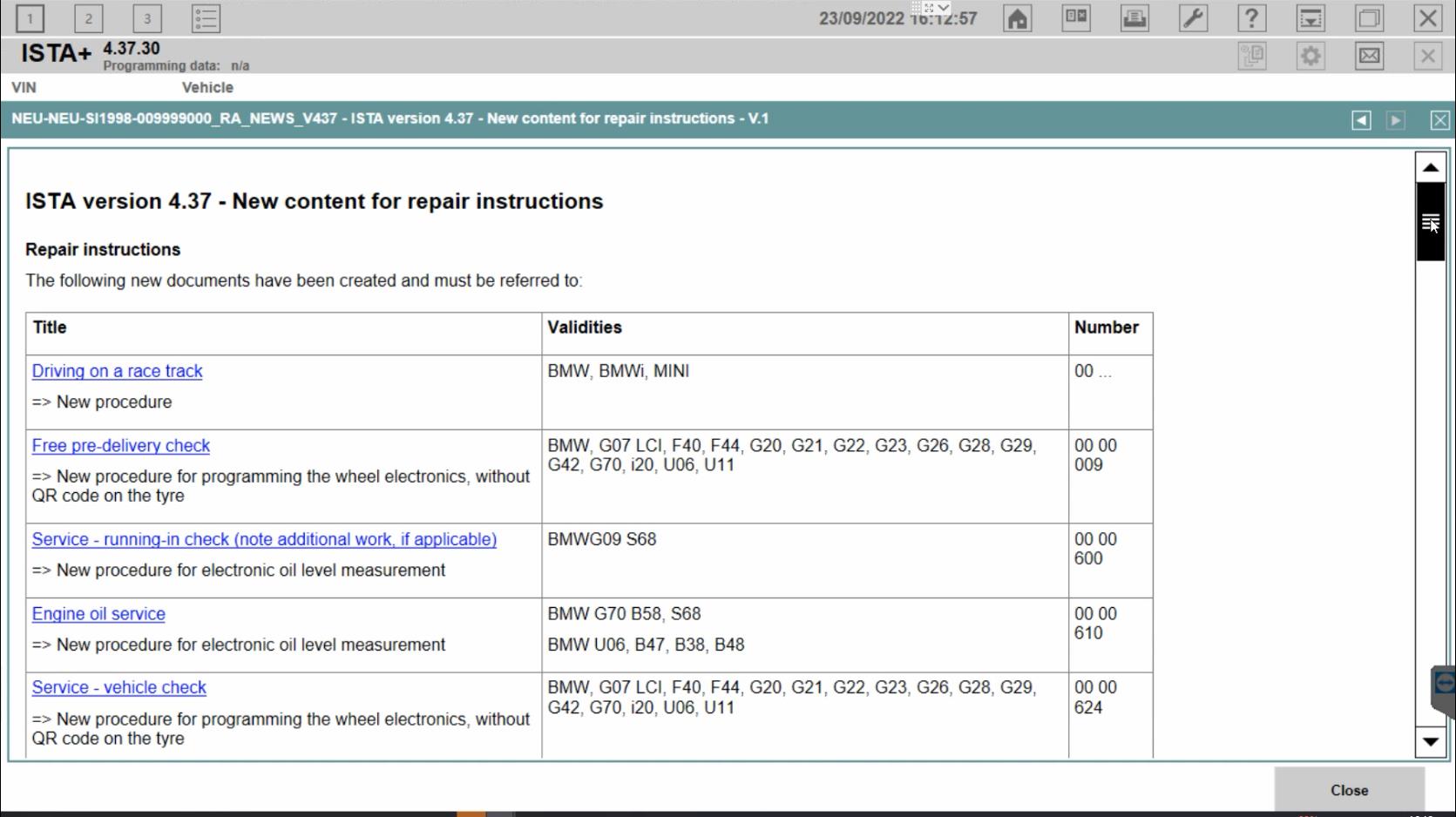Click the drop-down window arrow icon
Viewport: 1456px width, 817px height.
click(1310, 18)
